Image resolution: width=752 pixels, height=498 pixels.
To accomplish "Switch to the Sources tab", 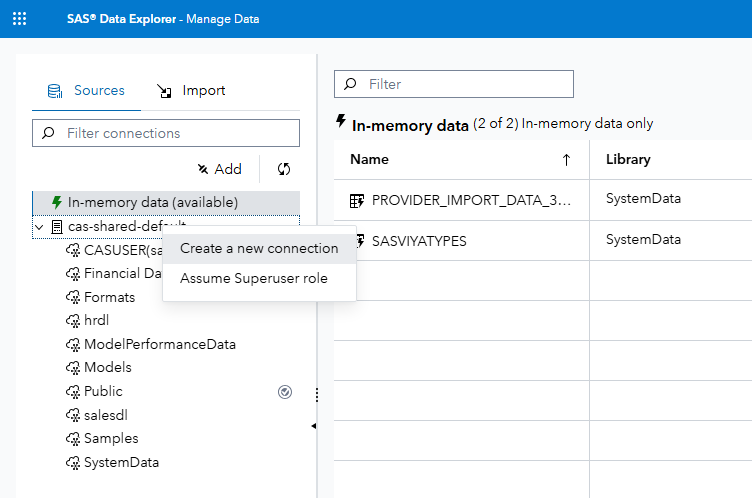I will (x=86, y=90).
